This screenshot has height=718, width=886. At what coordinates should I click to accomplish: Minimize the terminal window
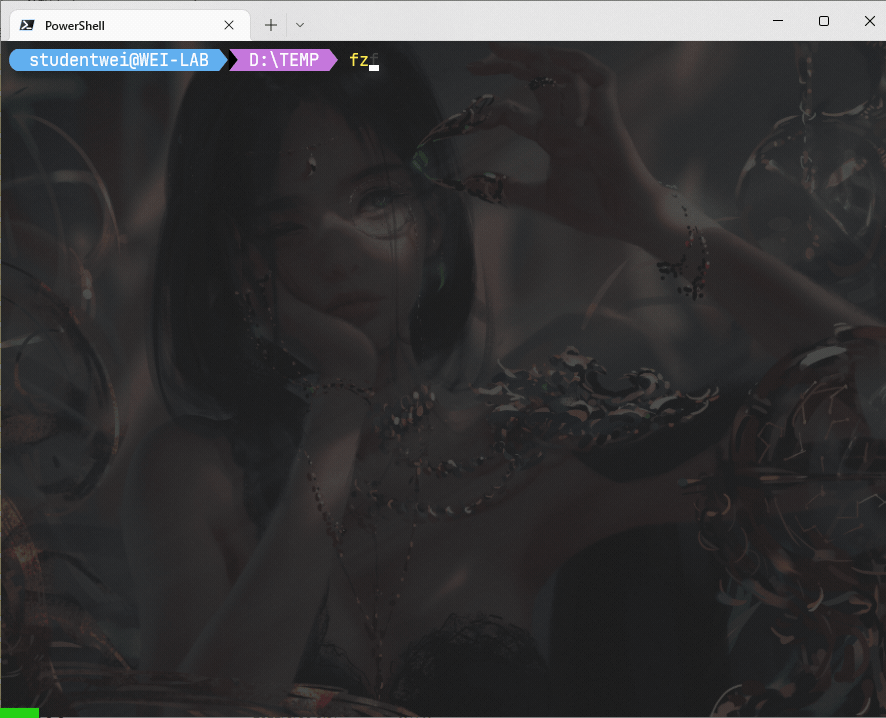point(778,21)
